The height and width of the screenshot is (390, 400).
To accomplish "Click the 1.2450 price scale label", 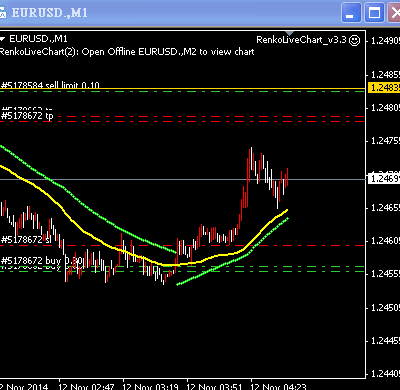I will [385, 307].
